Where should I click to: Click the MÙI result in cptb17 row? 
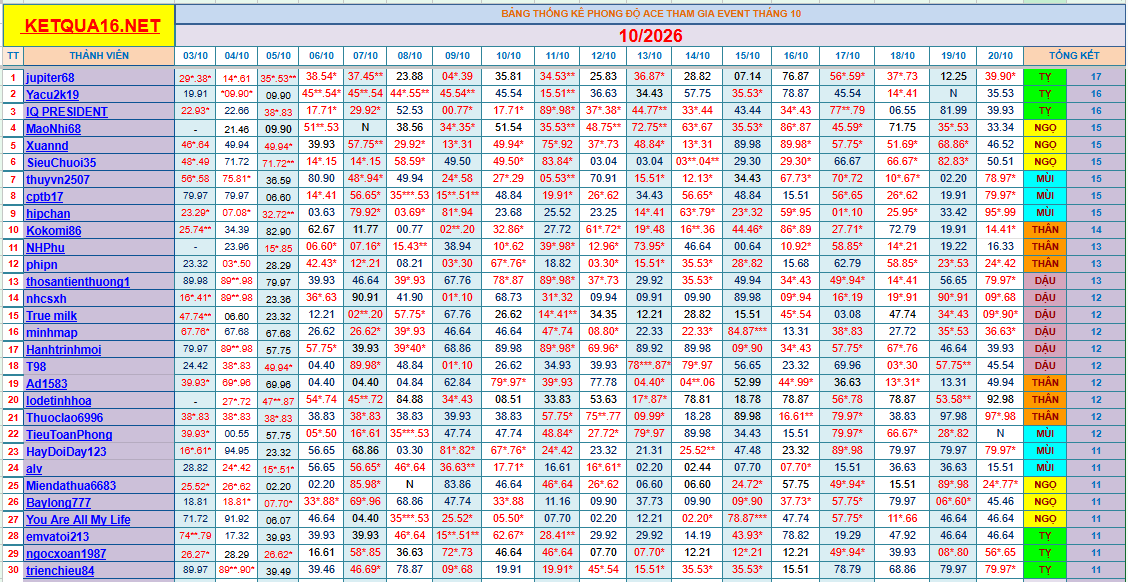coord(1045,196)
